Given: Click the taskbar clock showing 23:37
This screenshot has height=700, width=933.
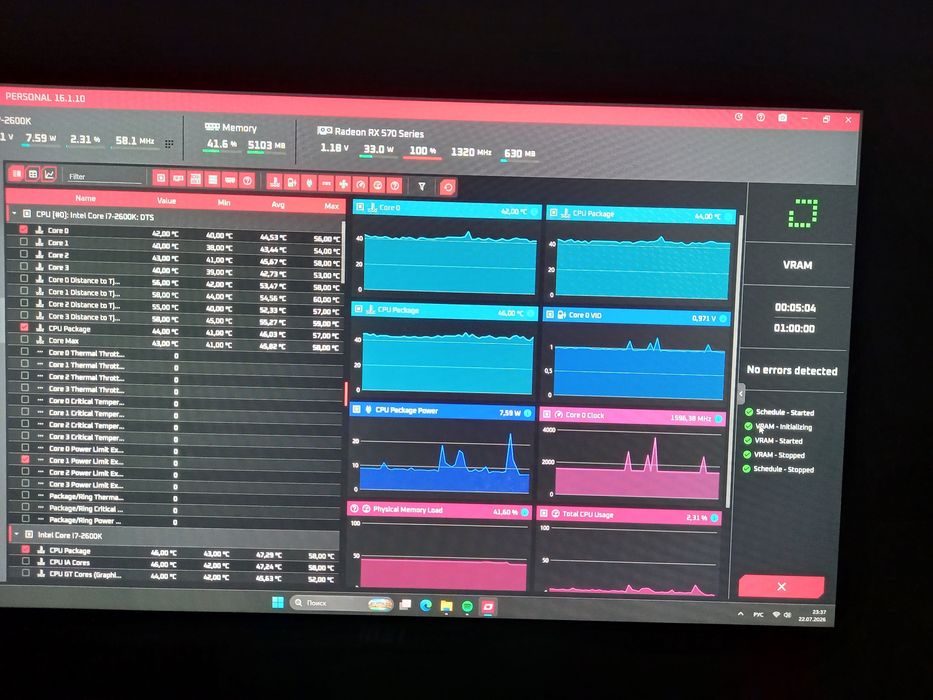Looking at the screenshot, I should (812, 615).
